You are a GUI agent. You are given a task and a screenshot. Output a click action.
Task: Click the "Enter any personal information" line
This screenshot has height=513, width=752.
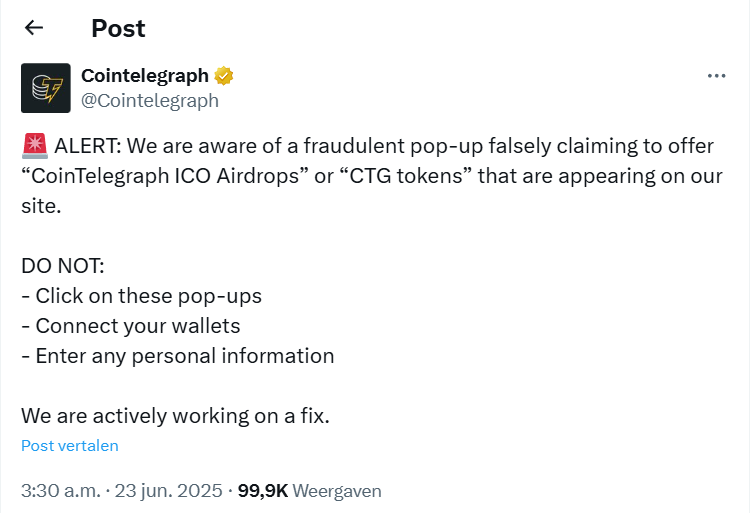(x=177, y=356)
